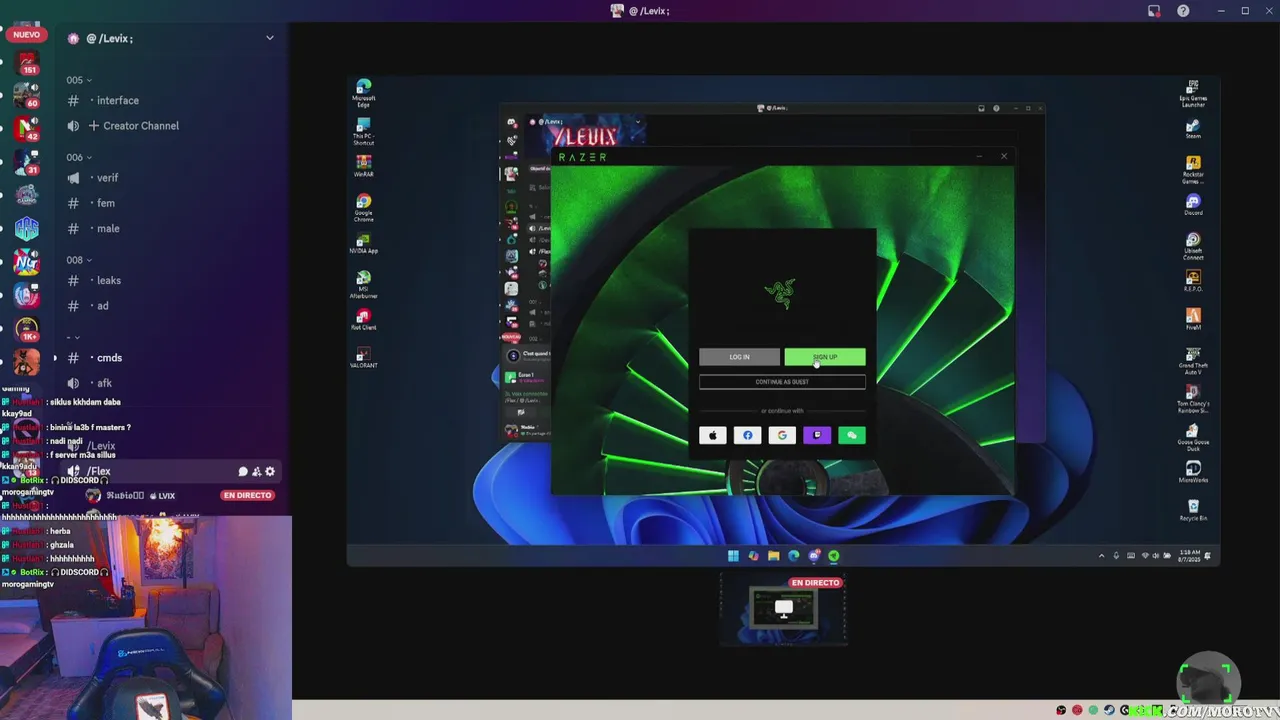Open MSI Afterburner desktop icon in stream

(x=364, y=285)
